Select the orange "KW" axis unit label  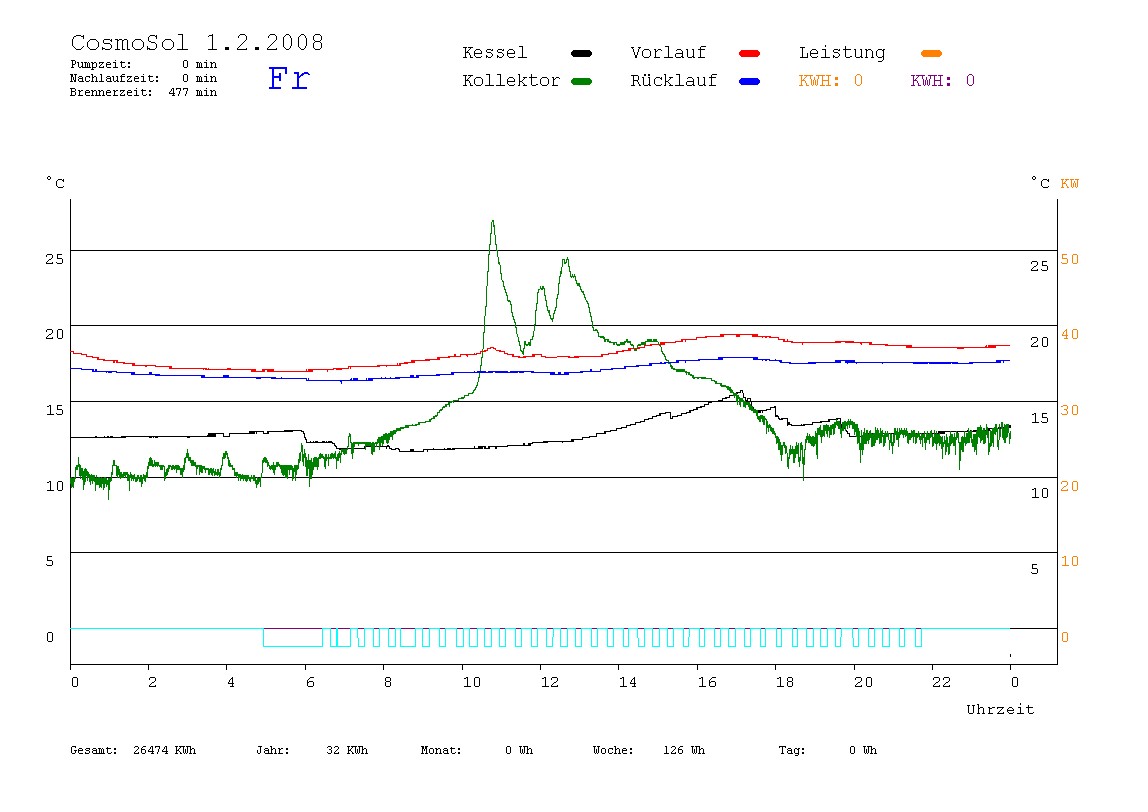pos(1070,183)
